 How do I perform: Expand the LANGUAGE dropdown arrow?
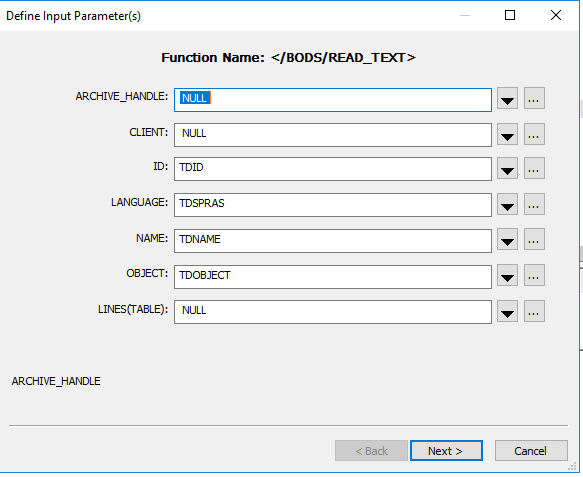click(x=508, y=204)
